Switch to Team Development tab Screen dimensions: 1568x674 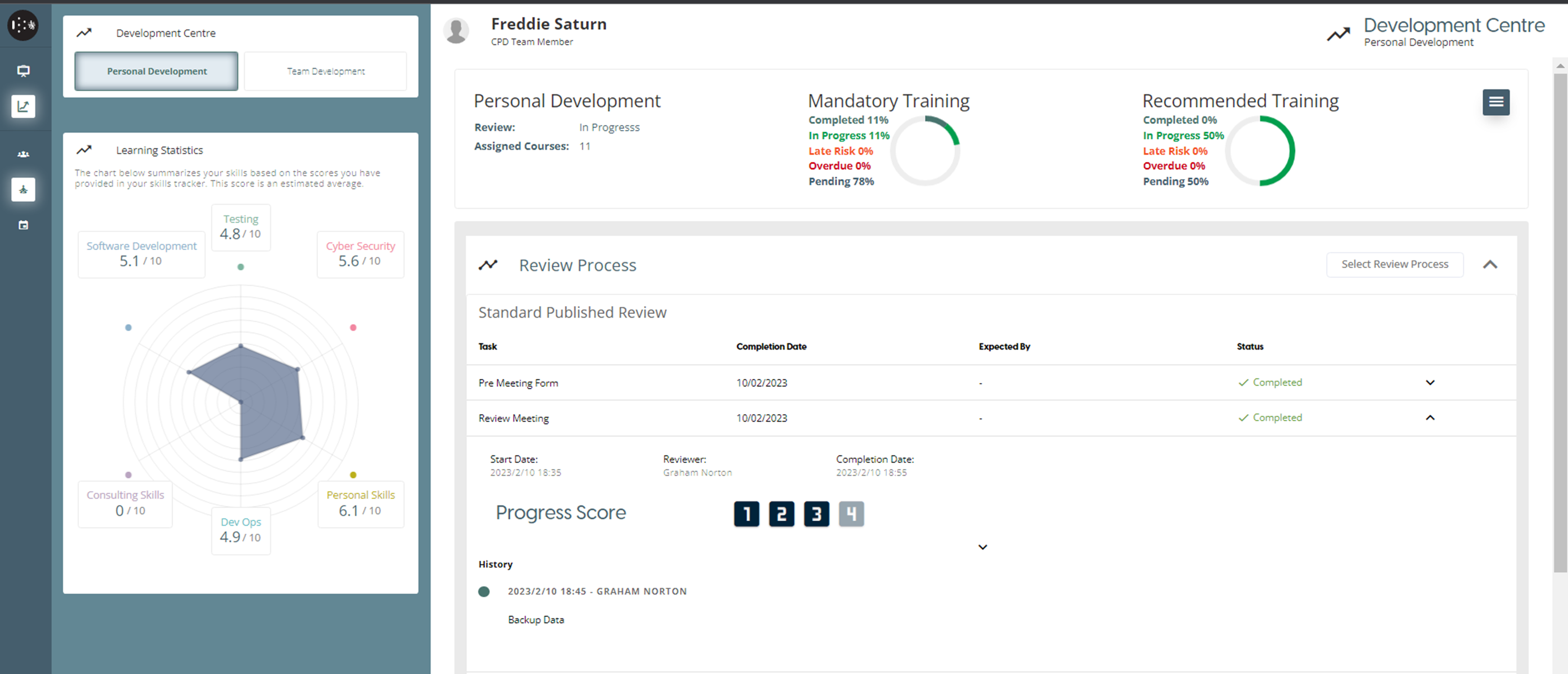(x=326, y=71)
